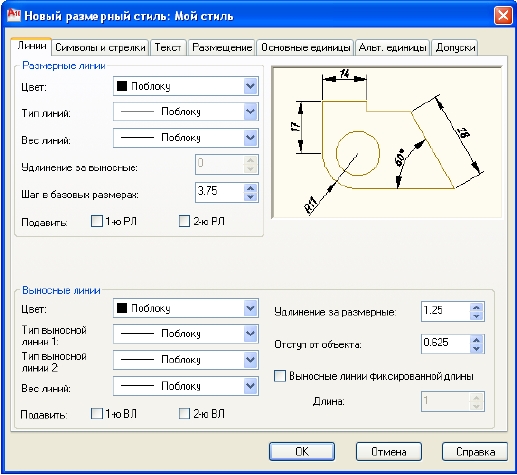Screen dimensions: 517x475
Task: Confirm with the OK button
Action: (302, 452)
